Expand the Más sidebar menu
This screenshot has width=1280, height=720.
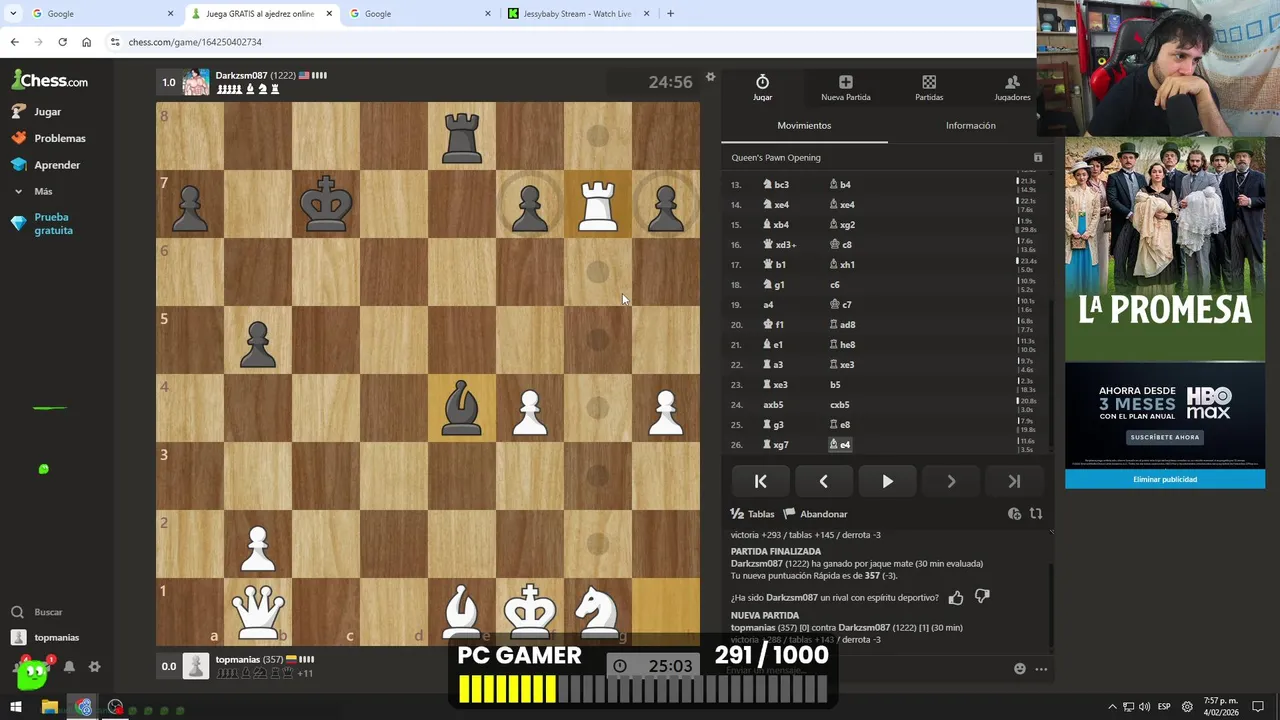coord(42,191)
